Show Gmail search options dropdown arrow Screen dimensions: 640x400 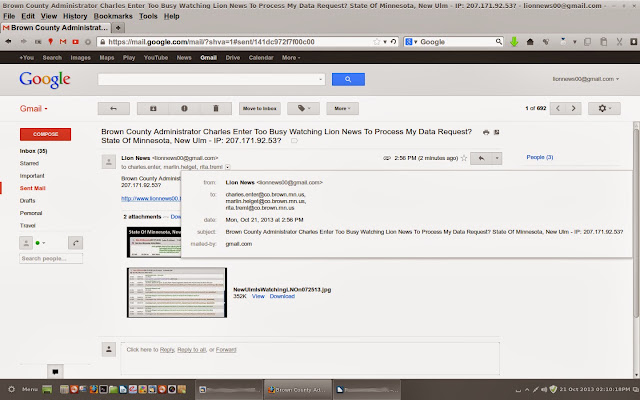click(320, 79)
